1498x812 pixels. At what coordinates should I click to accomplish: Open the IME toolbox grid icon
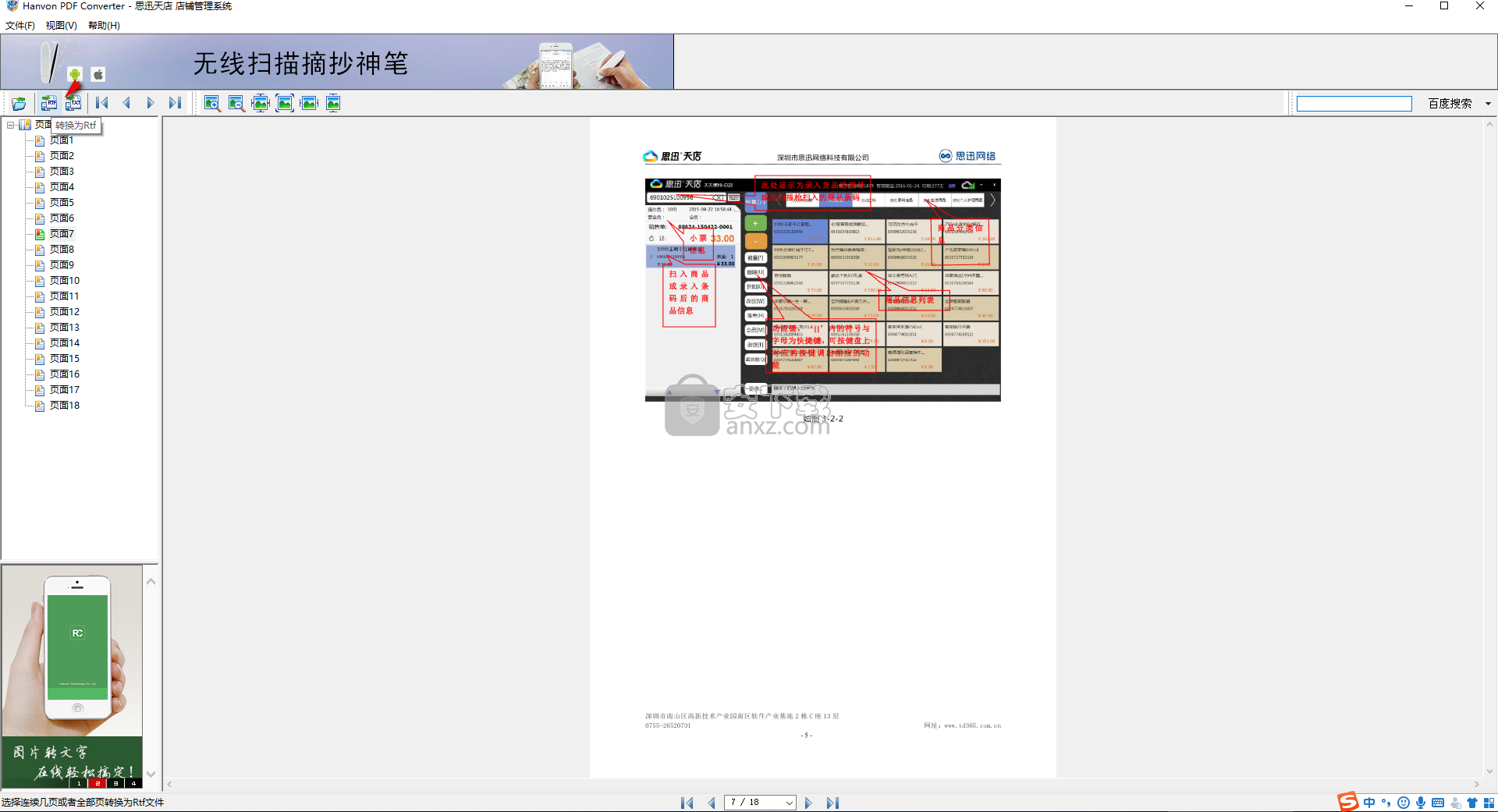1489,803
